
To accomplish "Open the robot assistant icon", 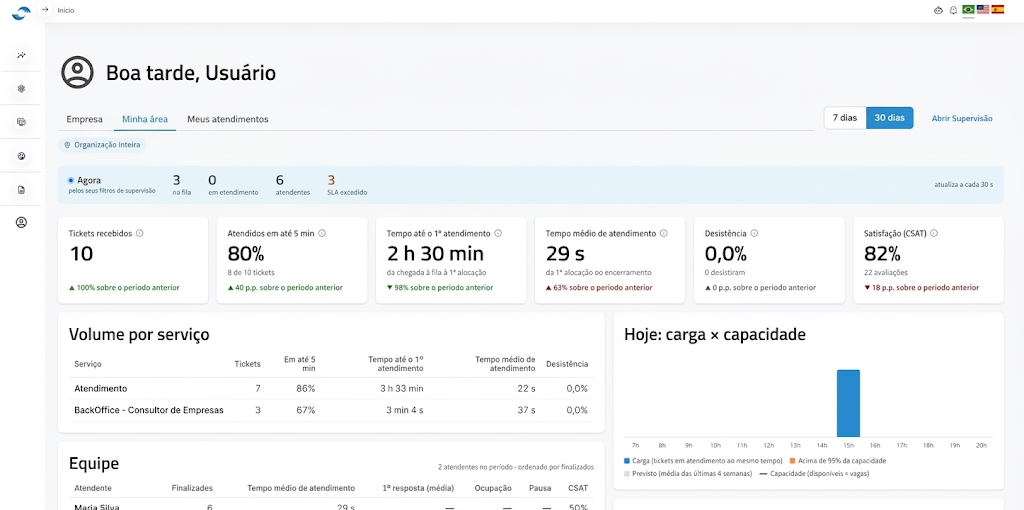I will tap(939, 10).
